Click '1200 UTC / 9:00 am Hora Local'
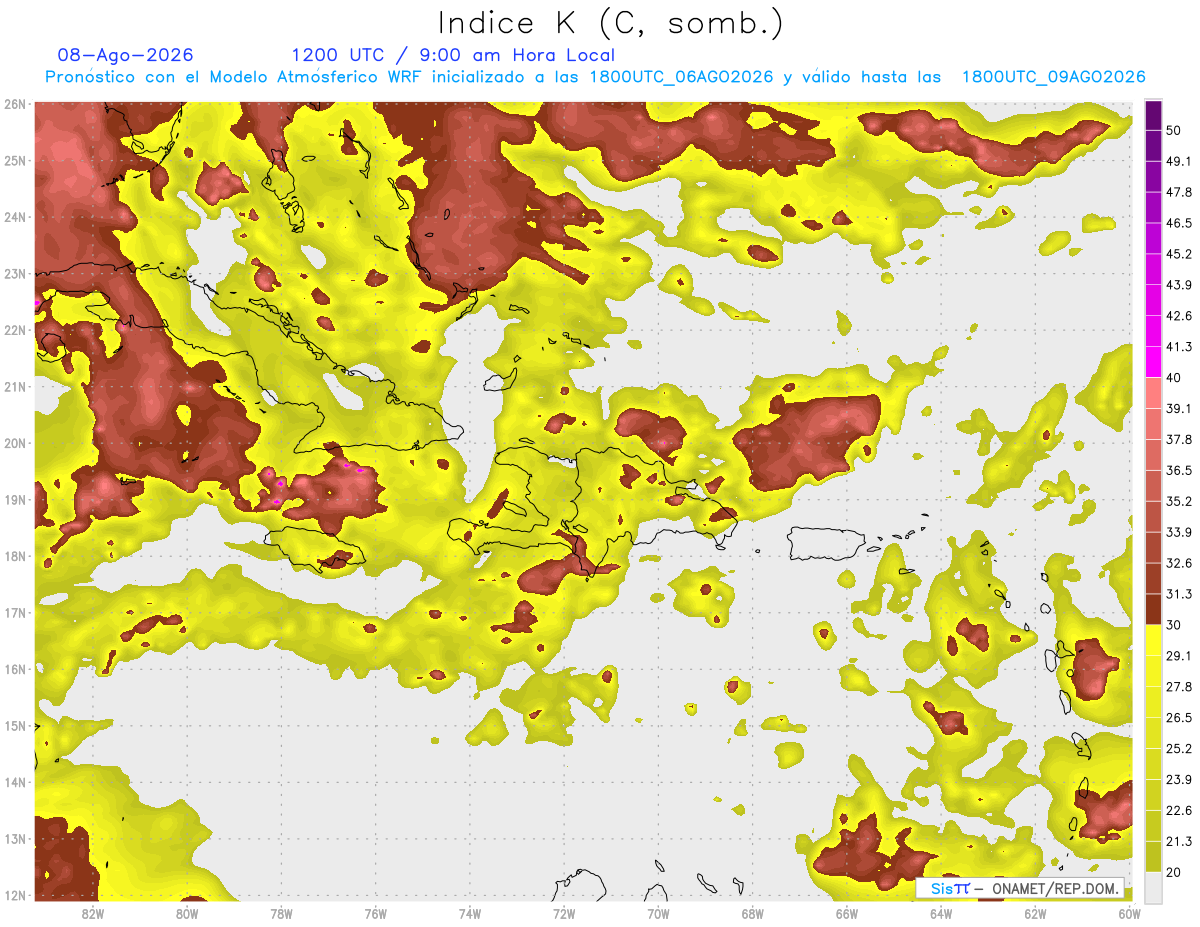 click(453, 55)
